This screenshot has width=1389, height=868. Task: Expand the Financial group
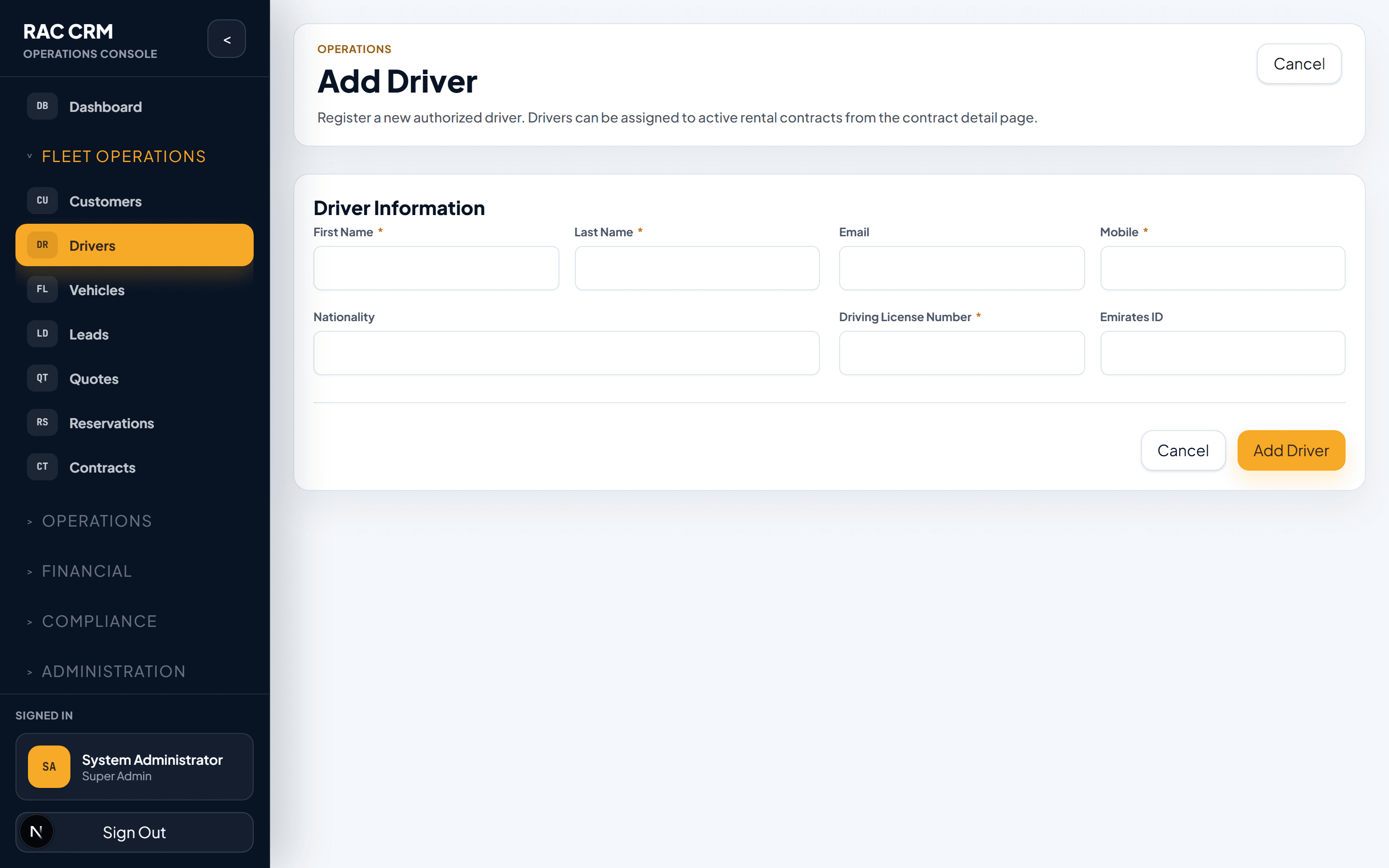pos(79,571)
